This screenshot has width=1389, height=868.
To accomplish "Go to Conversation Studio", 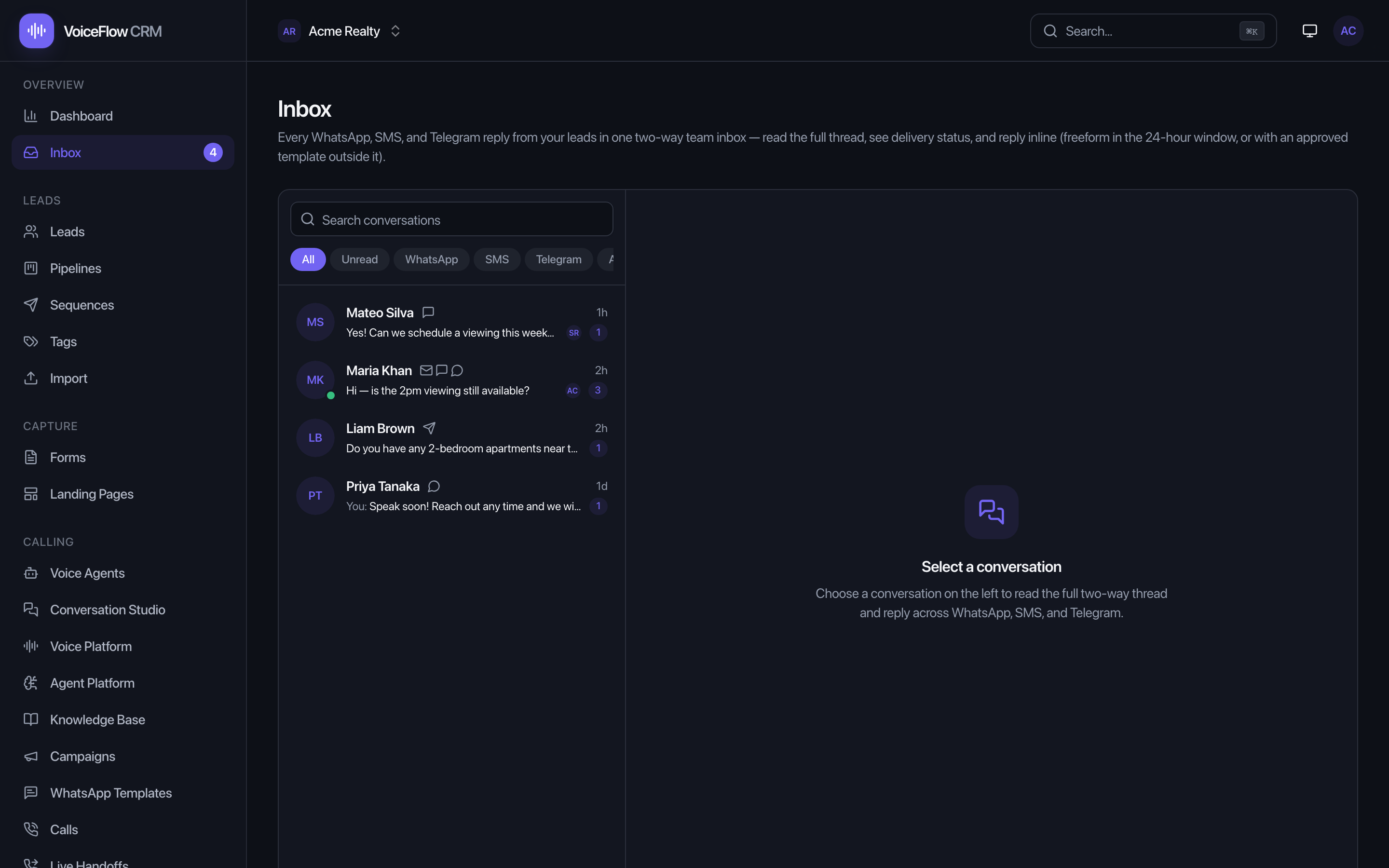I will click(x=123, y=610).
